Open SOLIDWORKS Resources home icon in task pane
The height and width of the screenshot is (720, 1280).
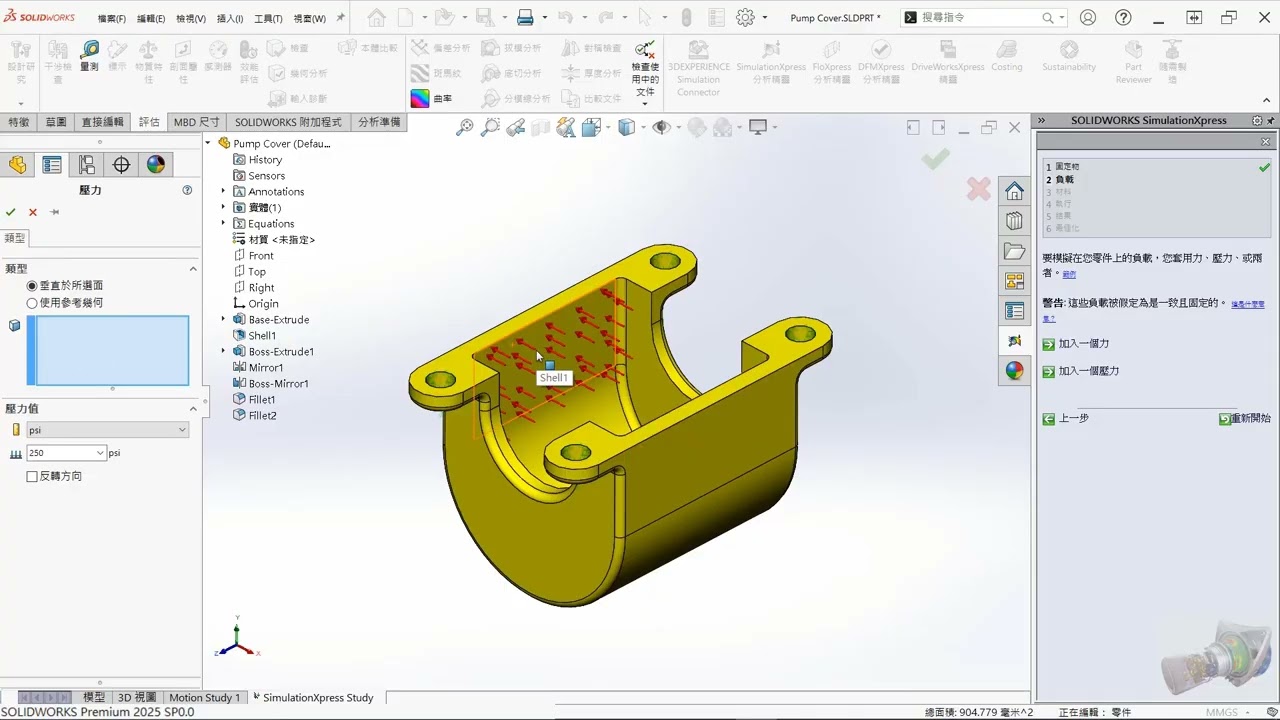click(1014, 191)
